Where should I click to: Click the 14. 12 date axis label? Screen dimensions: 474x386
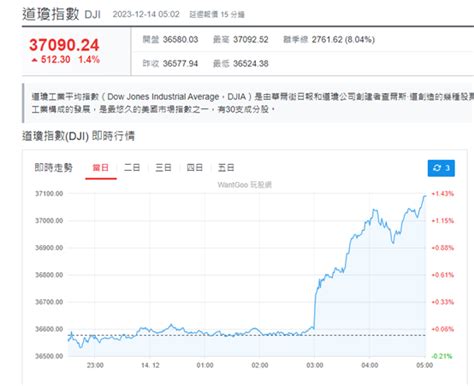(x=150, y=365)
